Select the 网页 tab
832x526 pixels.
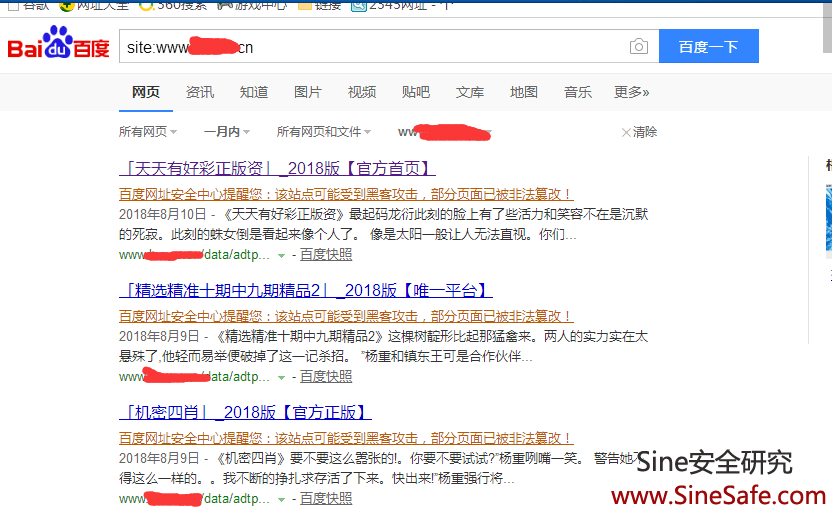coord(146,92)
